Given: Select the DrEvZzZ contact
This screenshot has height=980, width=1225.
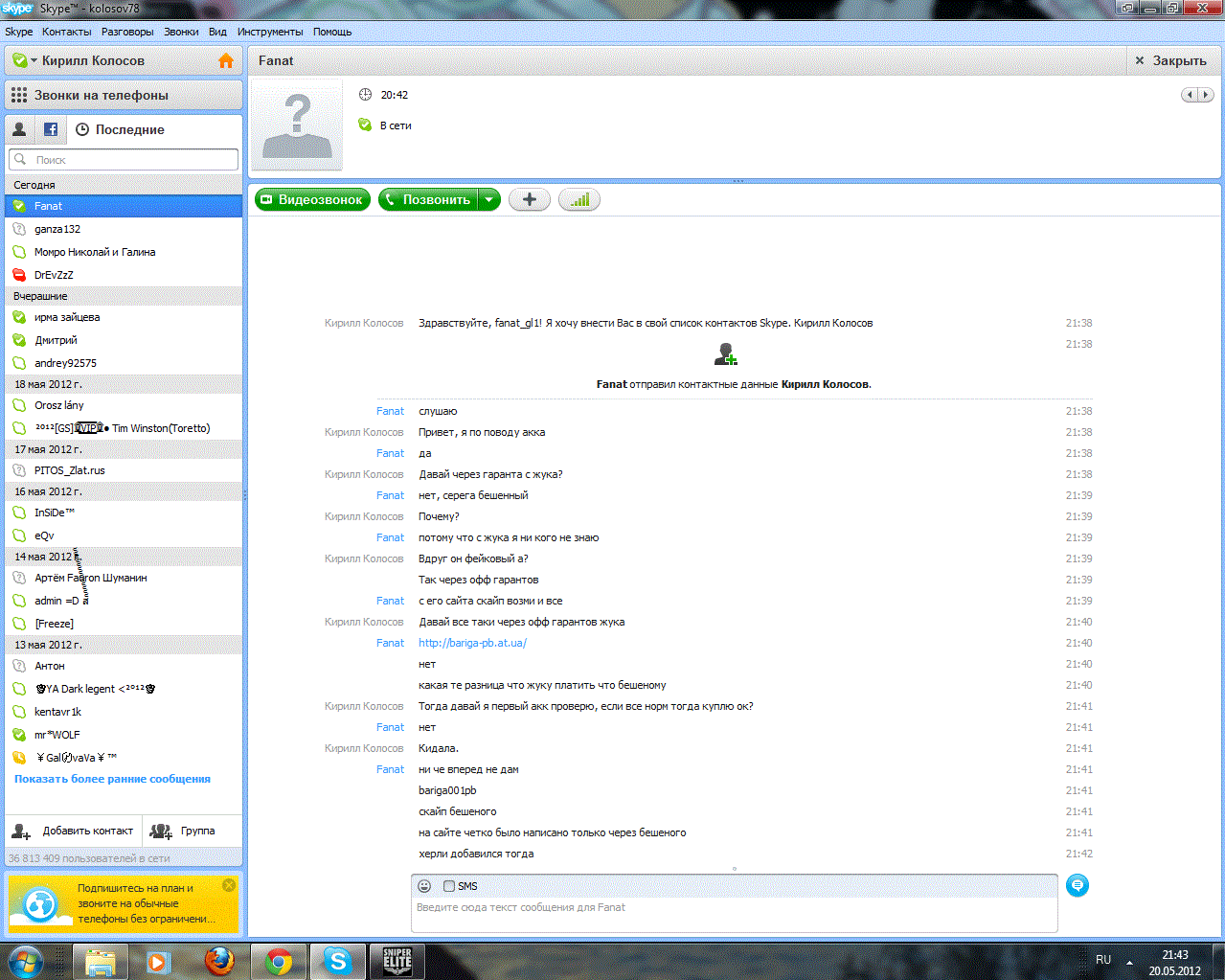Looking at the screenshot, I should pos(124,275).
